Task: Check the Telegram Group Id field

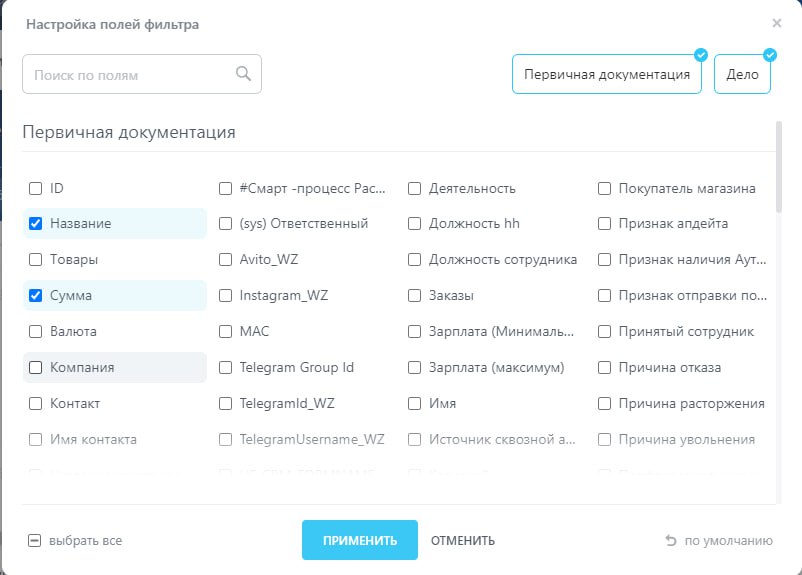Action: click(x=226, y=368)
